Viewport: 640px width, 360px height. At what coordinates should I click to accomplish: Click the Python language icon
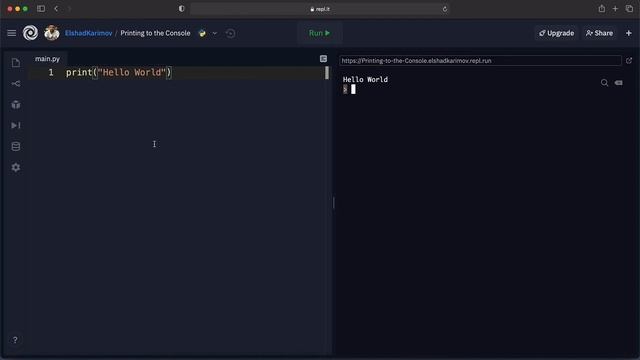pos(202,33)
